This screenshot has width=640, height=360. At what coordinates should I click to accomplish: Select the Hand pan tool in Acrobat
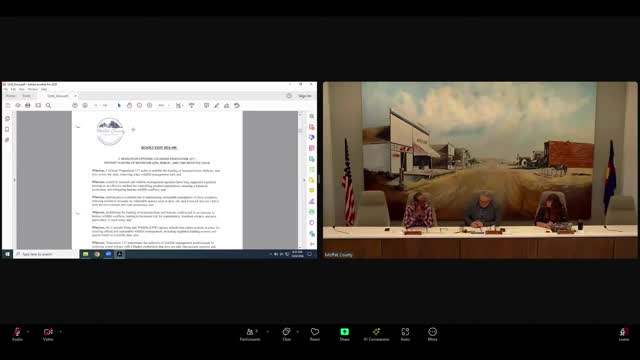(x=129, y=105)
